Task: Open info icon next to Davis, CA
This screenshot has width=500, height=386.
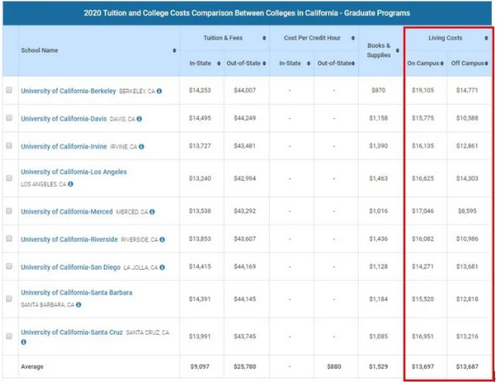Action: pyautogui.click(x=139, y=119)
